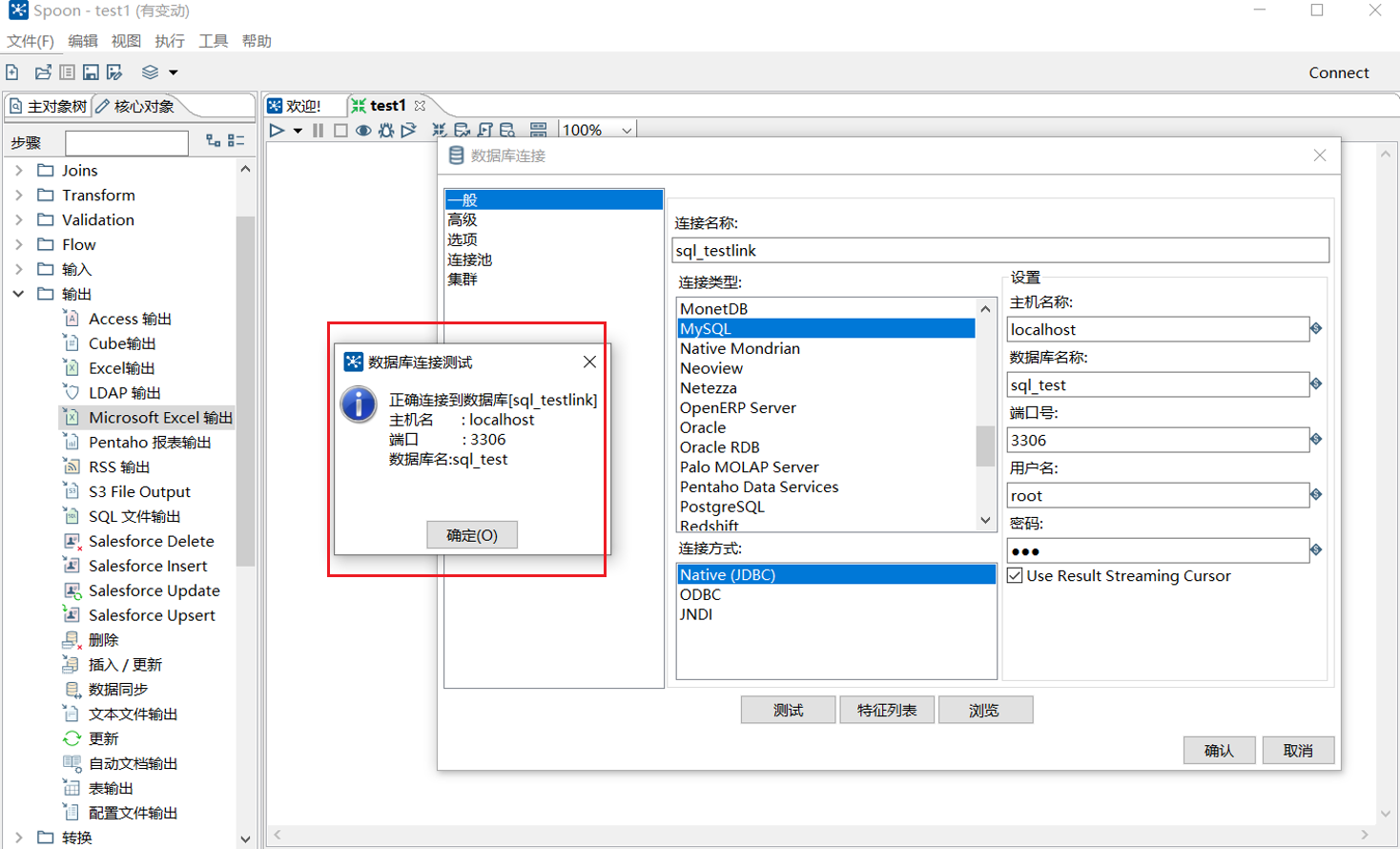
Task: Choose ODBC access method
Action: click(x=701, y=594)
